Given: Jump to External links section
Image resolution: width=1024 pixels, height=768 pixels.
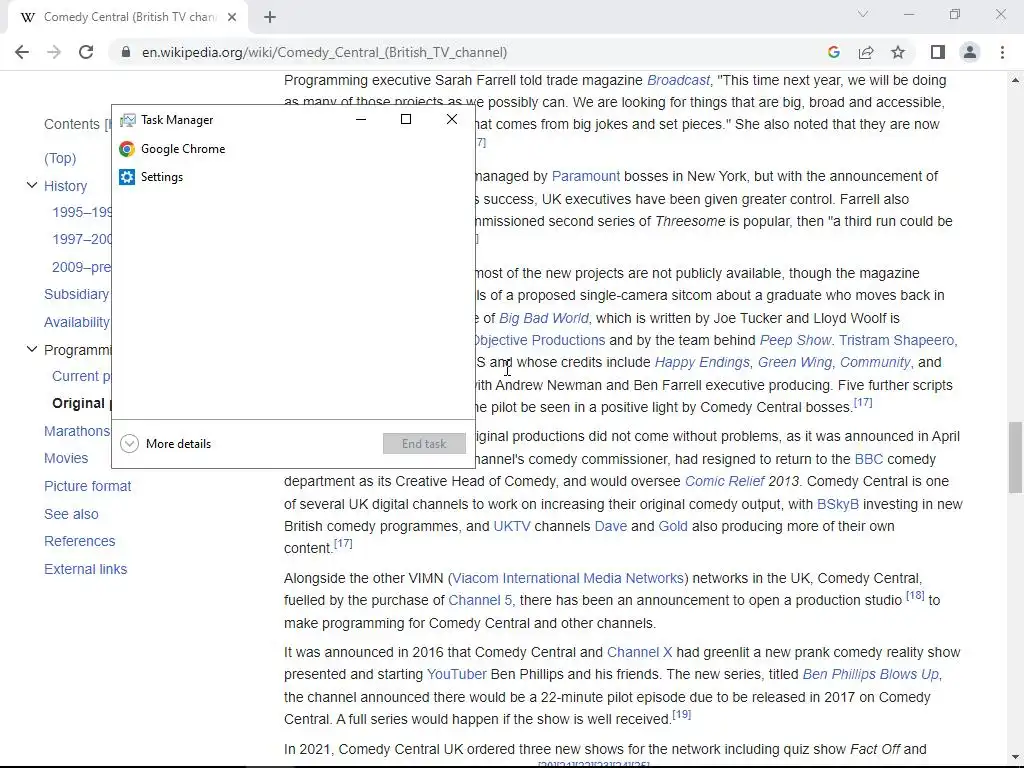Looking at the screenshot, I should click(x=86, y=569).
